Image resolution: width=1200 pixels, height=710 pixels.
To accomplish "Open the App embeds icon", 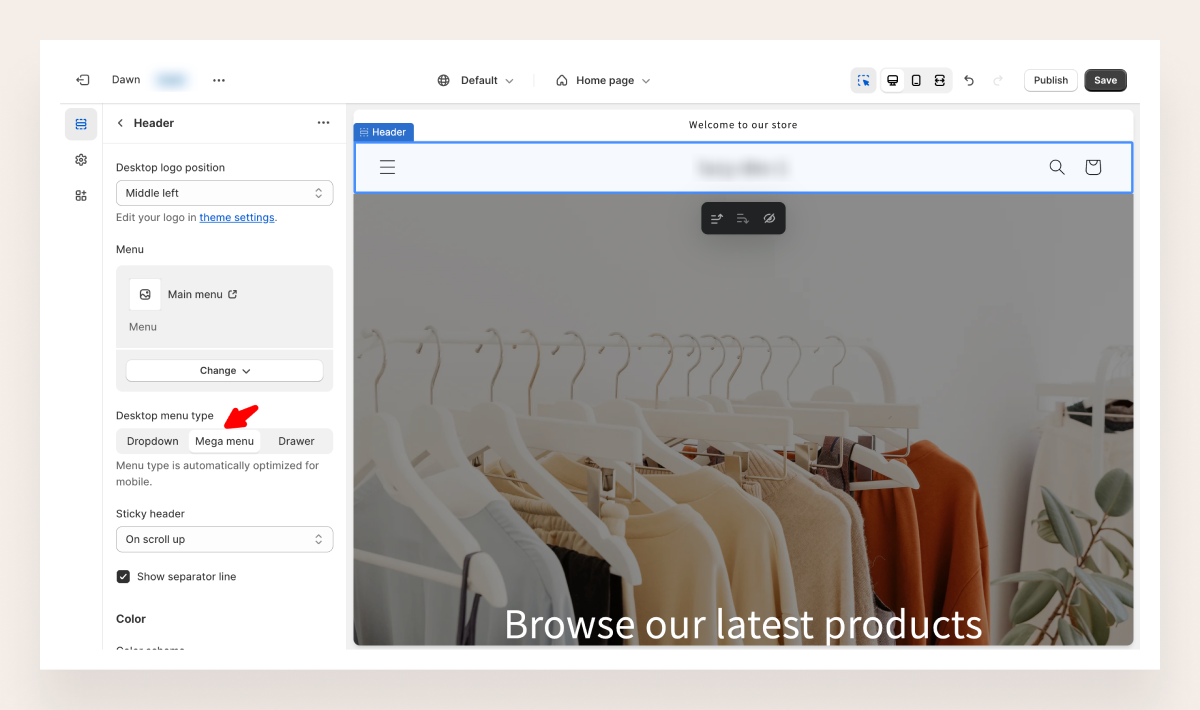I will pyautogui.click(x=81, y=196).
